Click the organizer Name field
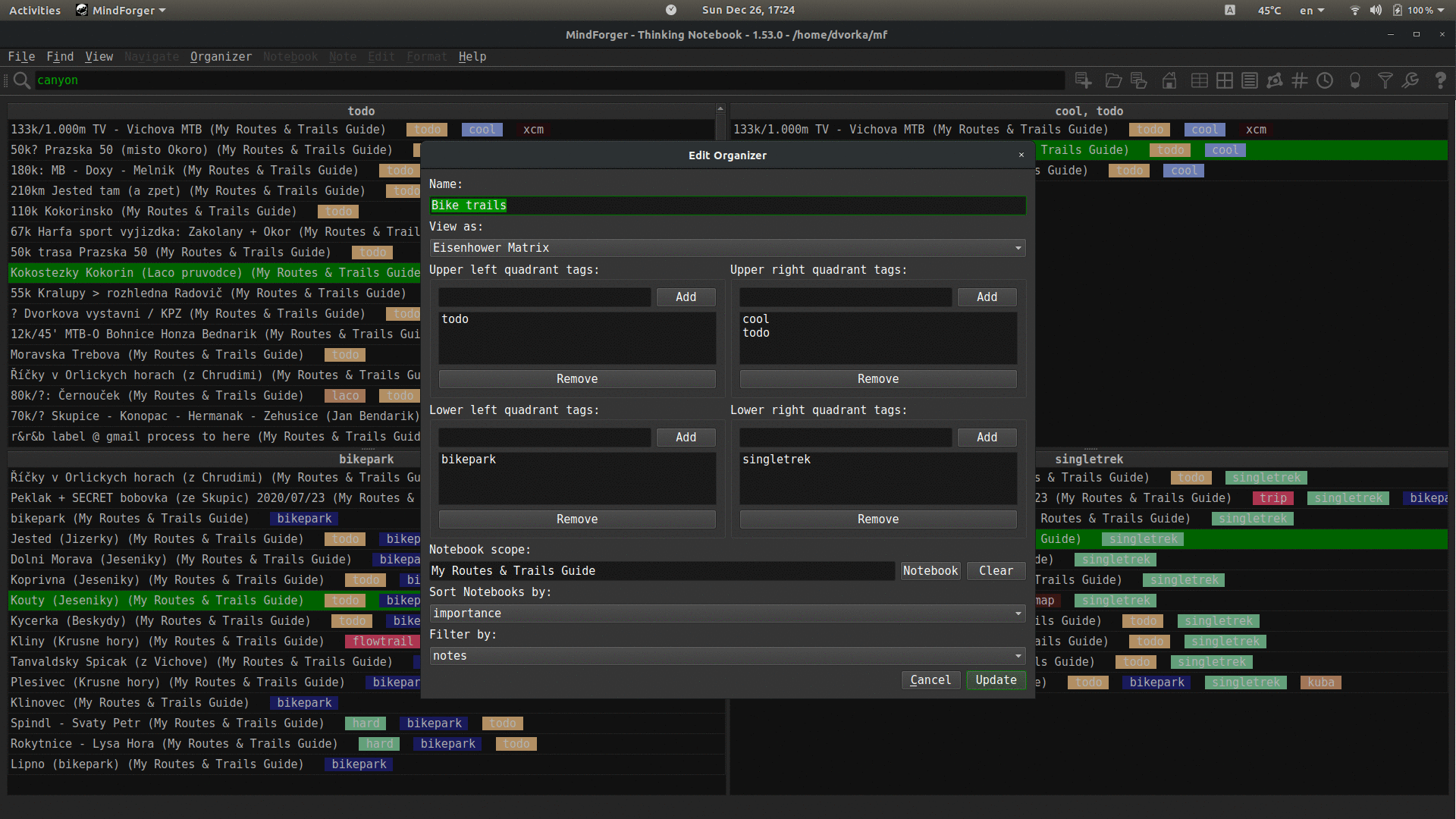The image size is (1456, 819). (x=727, y=206)
